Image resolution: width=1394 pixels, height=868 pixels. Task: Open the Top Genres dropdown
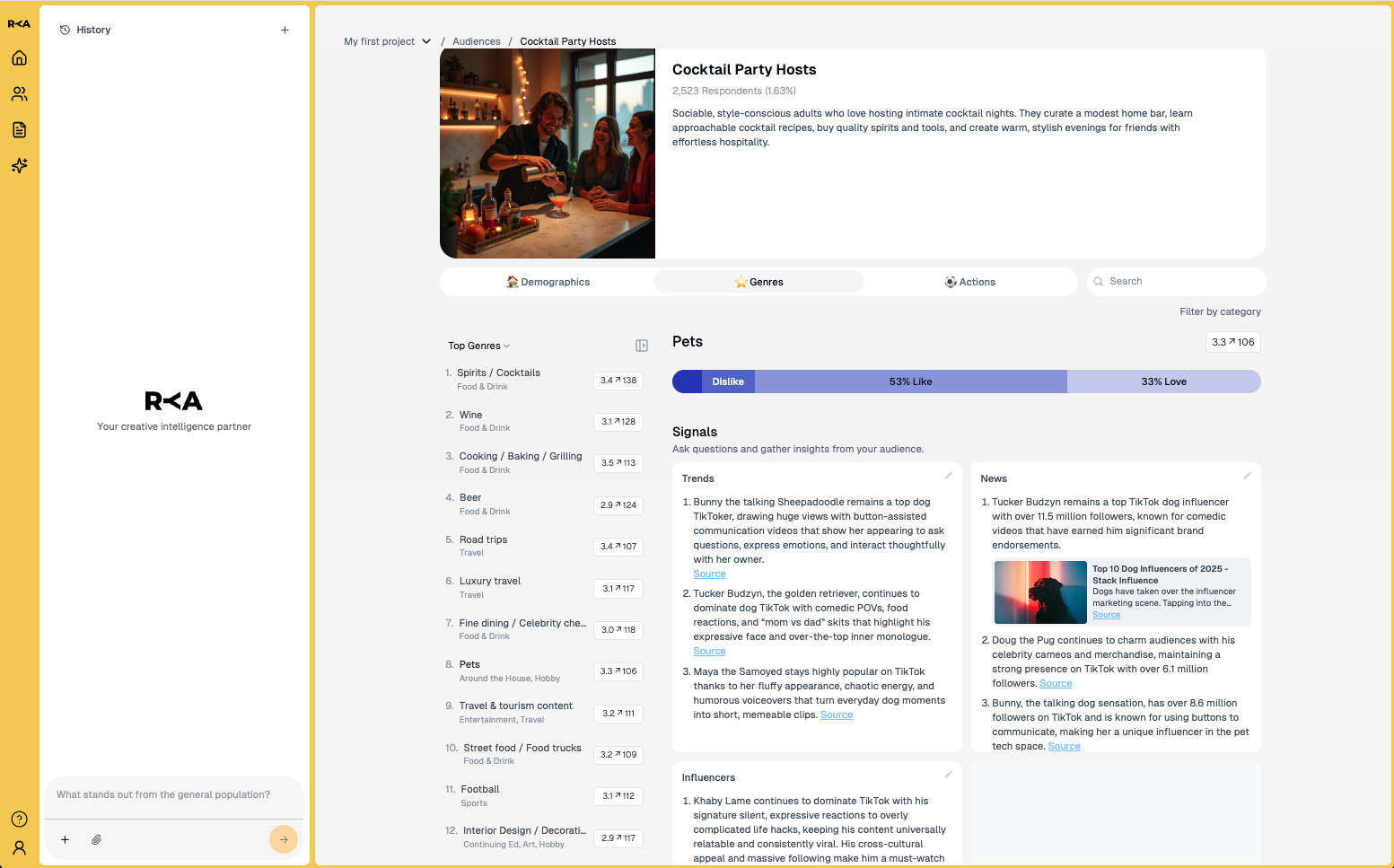click(x=479, y=346)
